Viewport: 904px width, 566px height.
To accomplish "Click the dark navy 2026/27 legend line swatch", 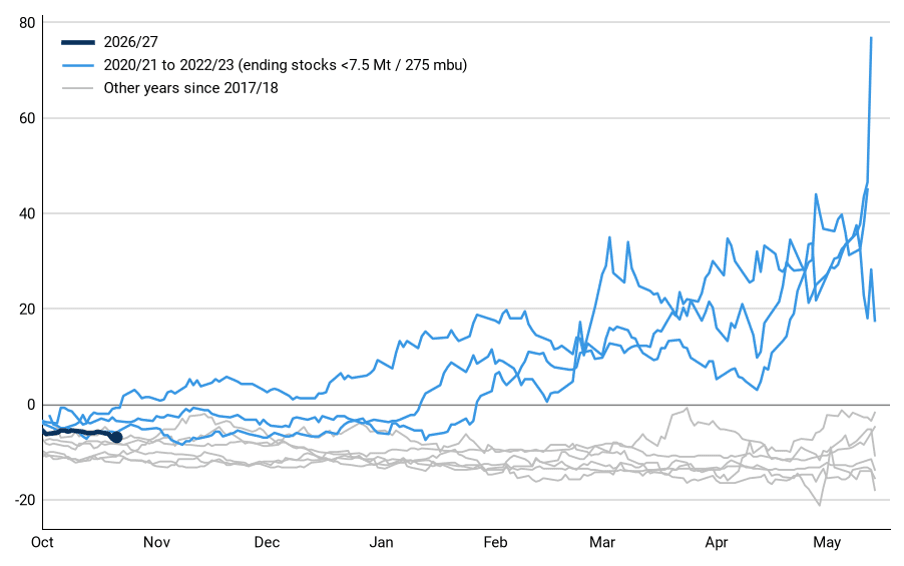I will (78, 42).
